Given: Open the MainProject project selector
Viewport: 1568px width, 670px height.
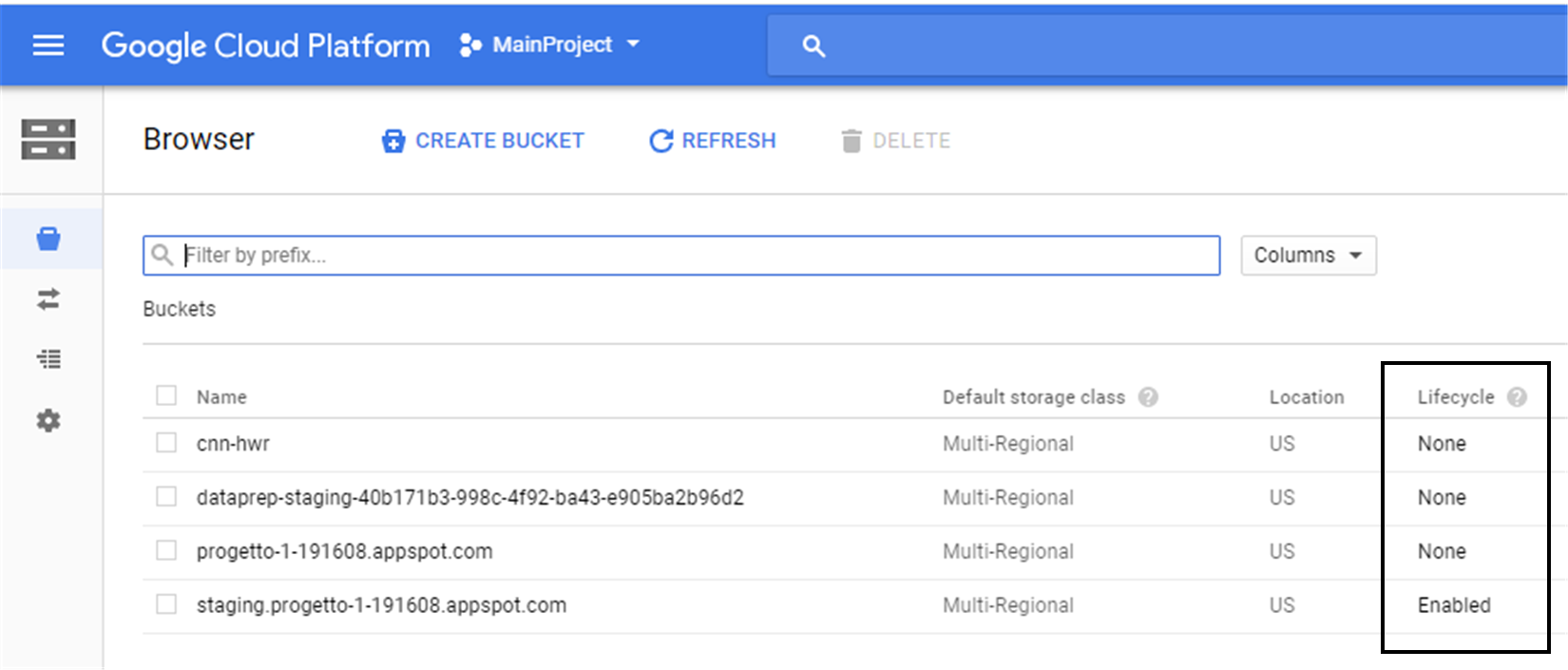Looking at the screenshot, I should coord(550,45).
